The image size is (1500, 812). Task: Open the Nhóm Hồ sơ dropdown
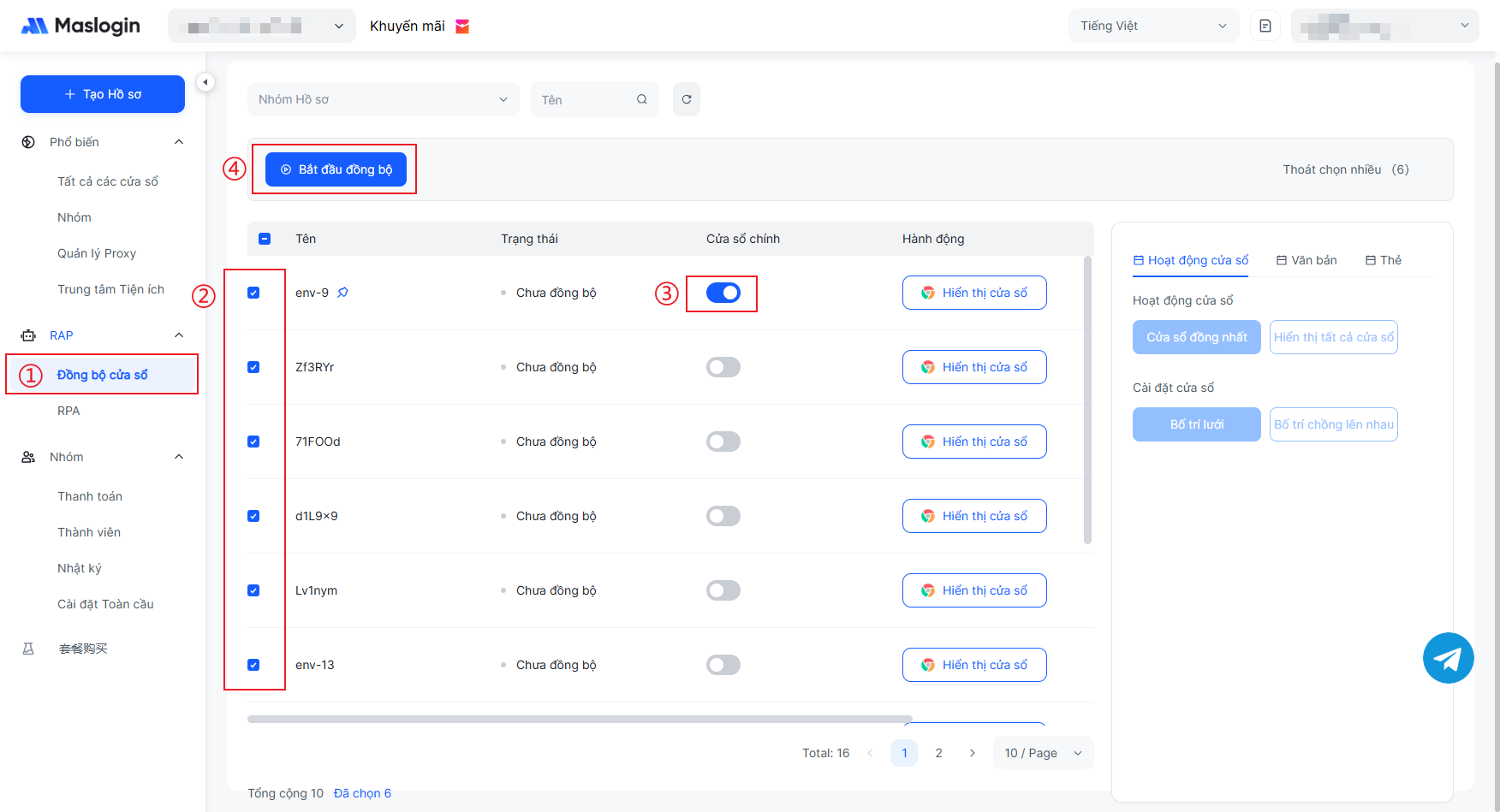383,99
